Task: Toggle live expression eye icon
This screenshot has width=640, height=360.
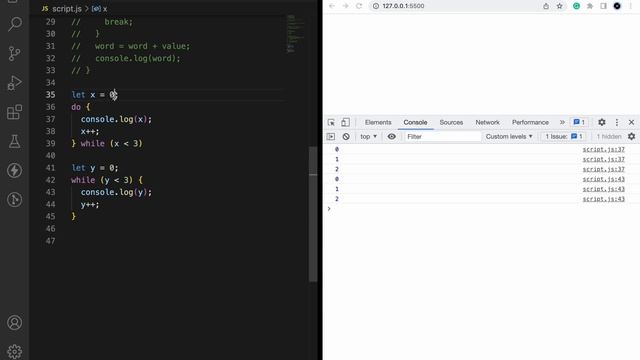Action: point(391,136)
